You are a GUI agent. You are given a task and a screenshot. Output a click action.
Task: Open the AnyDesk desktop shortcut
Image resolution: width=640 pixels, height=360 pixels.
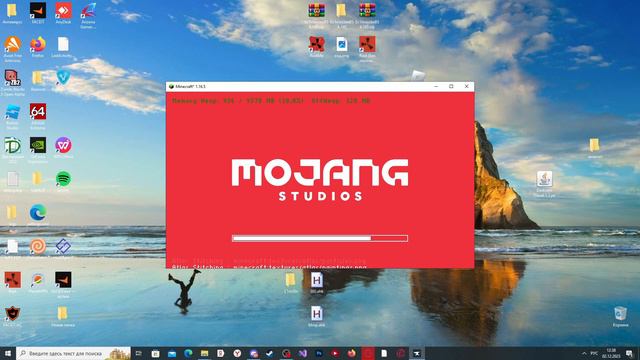(63, 12)
